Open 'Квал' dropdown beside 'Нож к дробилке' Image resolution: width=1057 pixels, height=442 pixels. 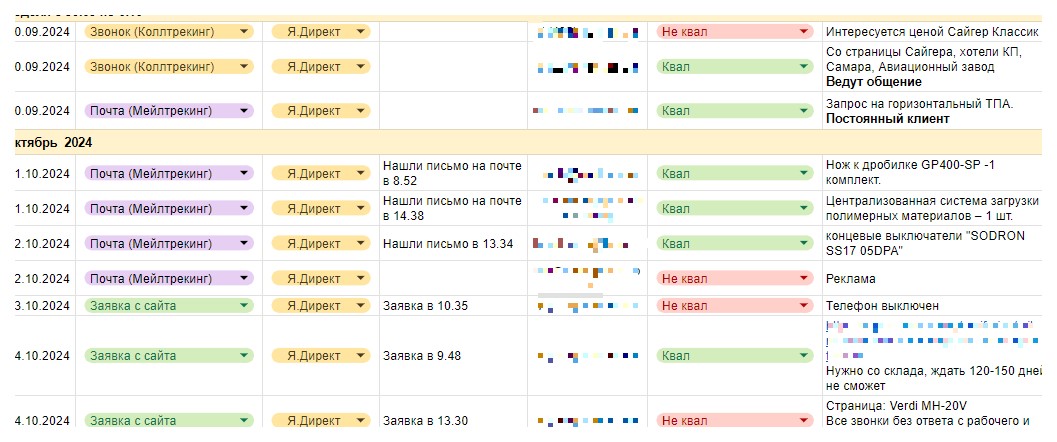(804, 174)
